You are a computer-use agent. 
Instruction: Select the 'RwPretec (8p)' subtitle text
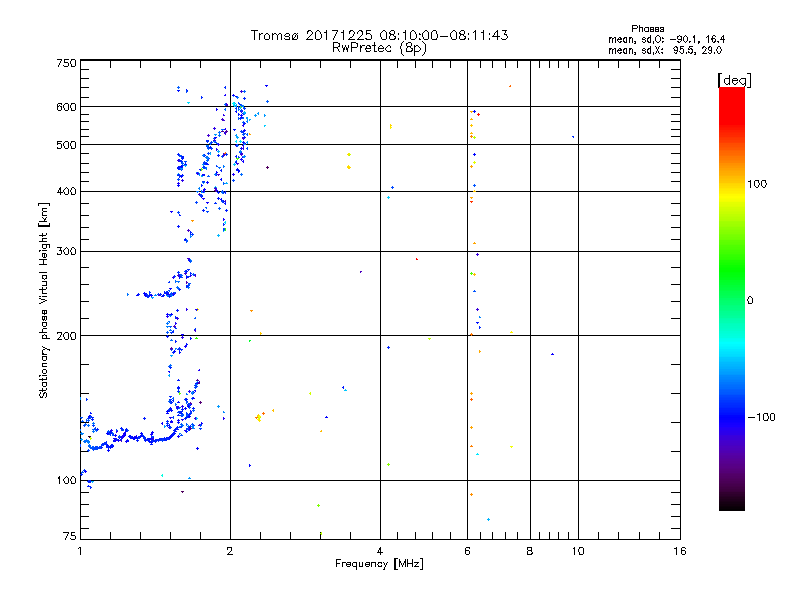tap(380, 48)
